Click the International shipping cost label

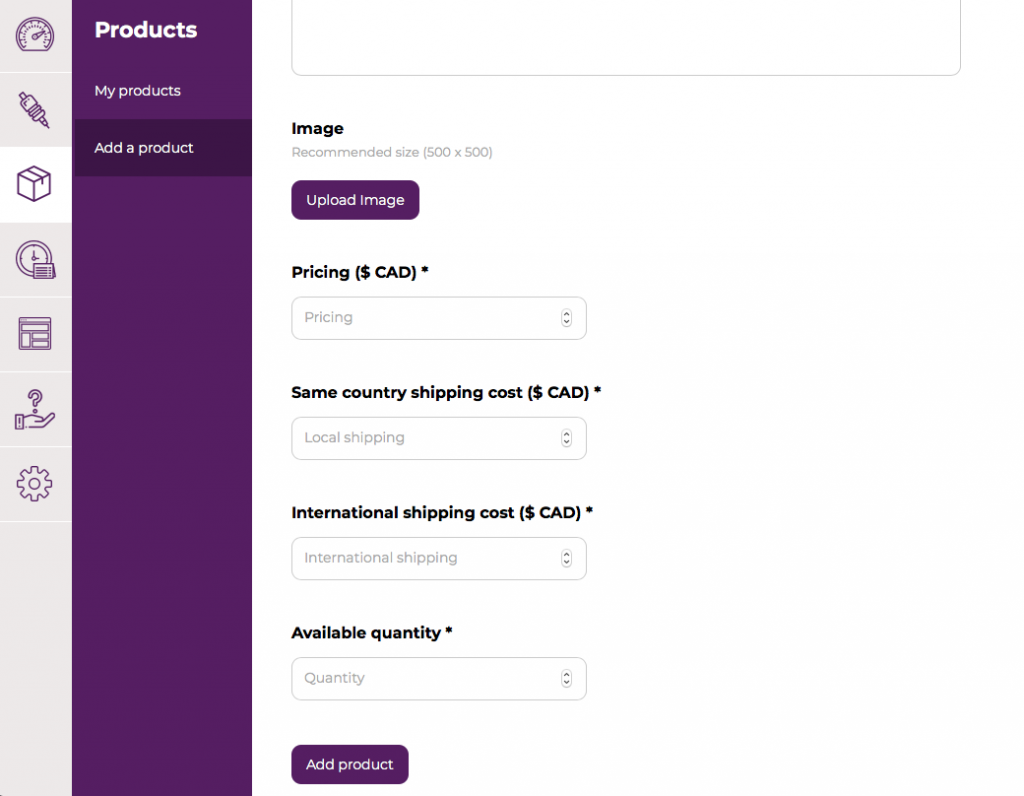[x=442, y=513]
